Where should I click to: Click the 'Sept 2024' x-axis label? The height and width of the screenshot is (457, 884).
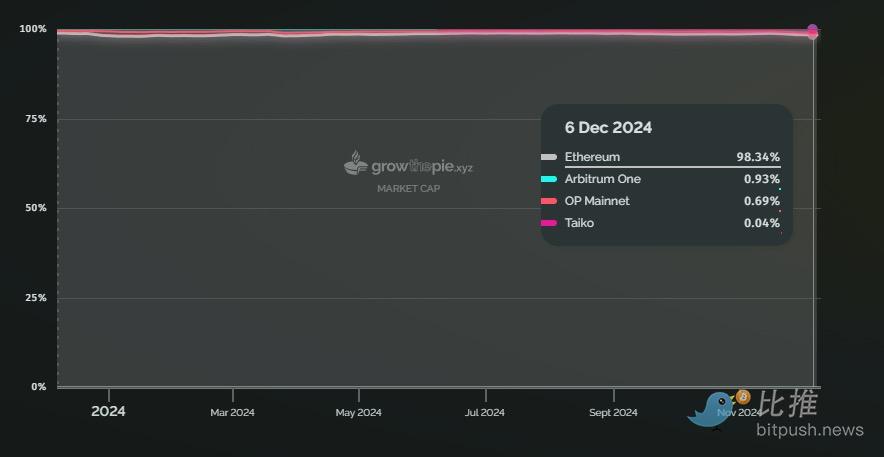pos(613,412)
